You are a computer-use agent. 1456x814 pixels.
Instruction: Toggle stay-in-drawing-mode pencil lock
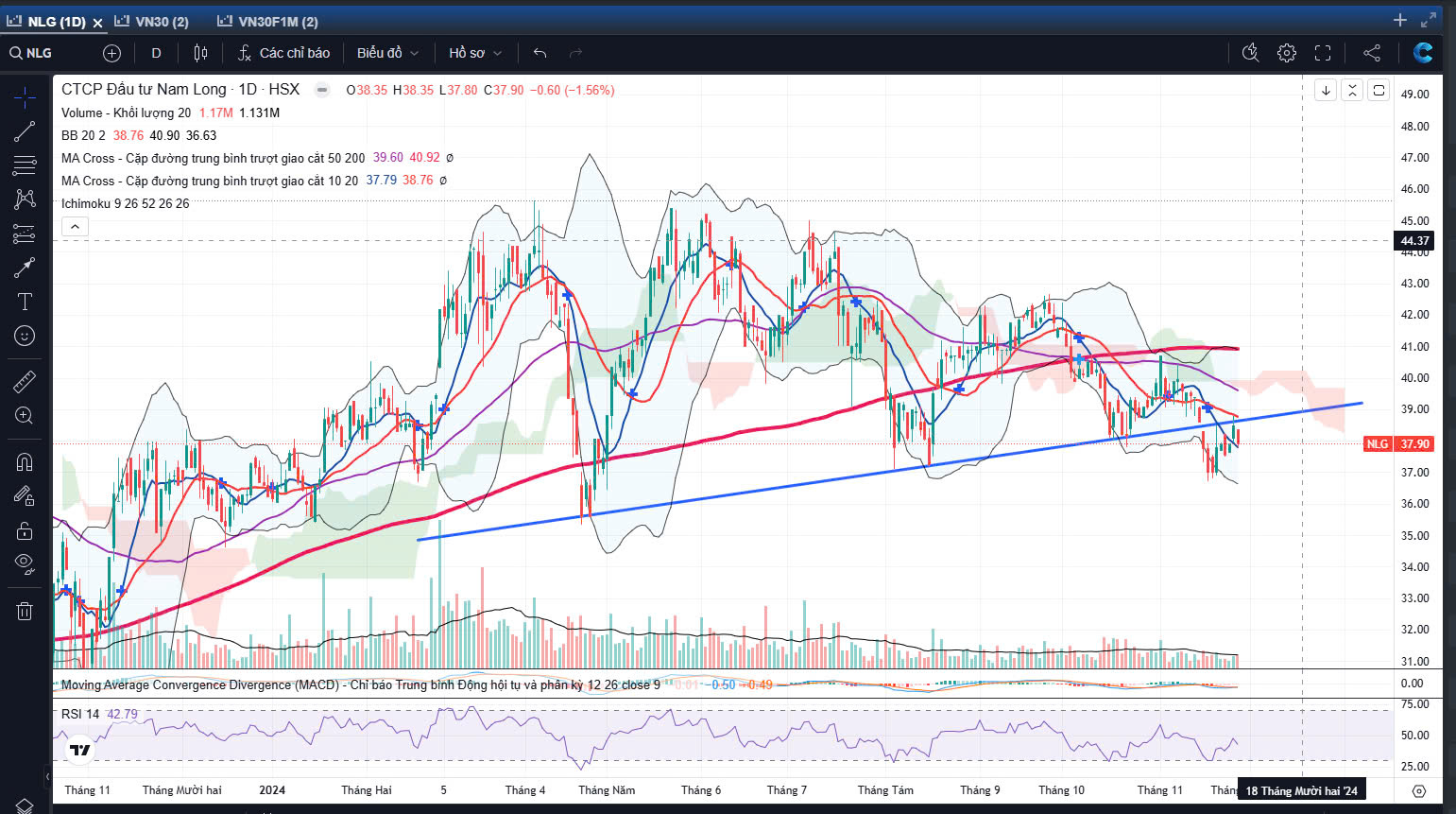(x=25, y=495)
